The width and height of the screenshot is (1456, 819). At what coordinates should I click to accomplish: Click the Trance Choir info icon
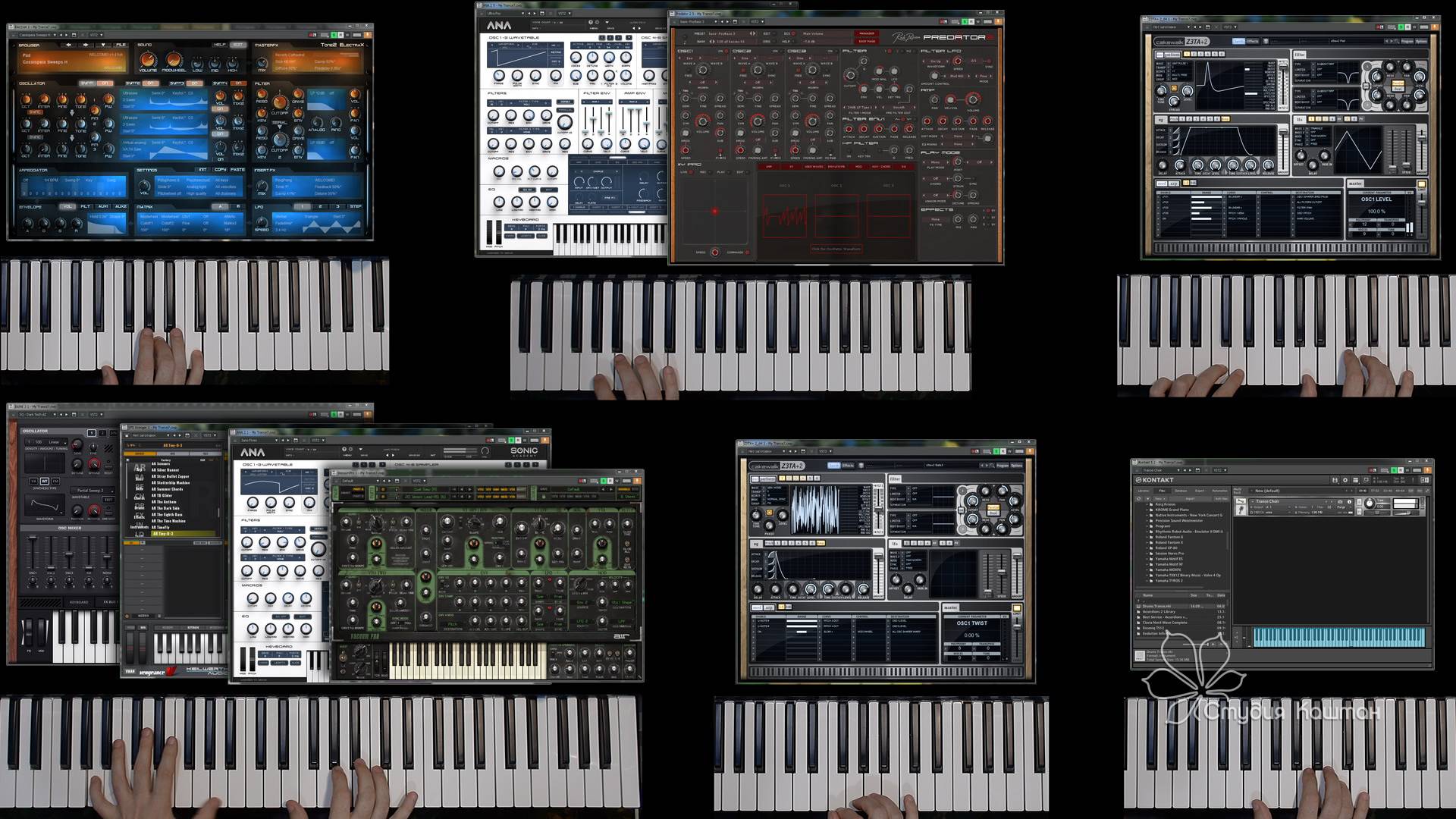[1349, 502]
